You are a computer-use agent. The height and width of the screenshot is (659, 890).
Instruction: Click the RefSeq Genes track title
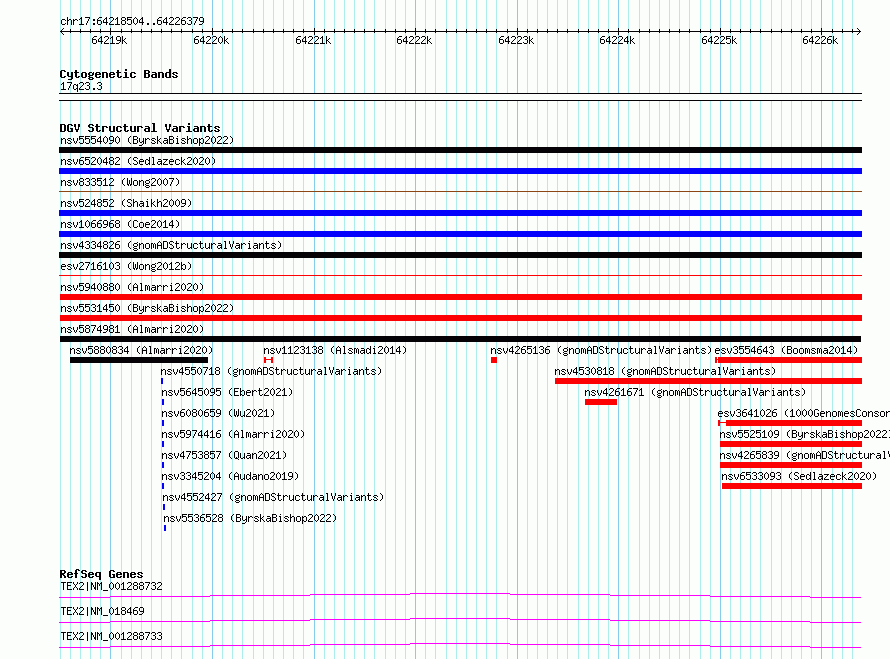tap(101, 574)
